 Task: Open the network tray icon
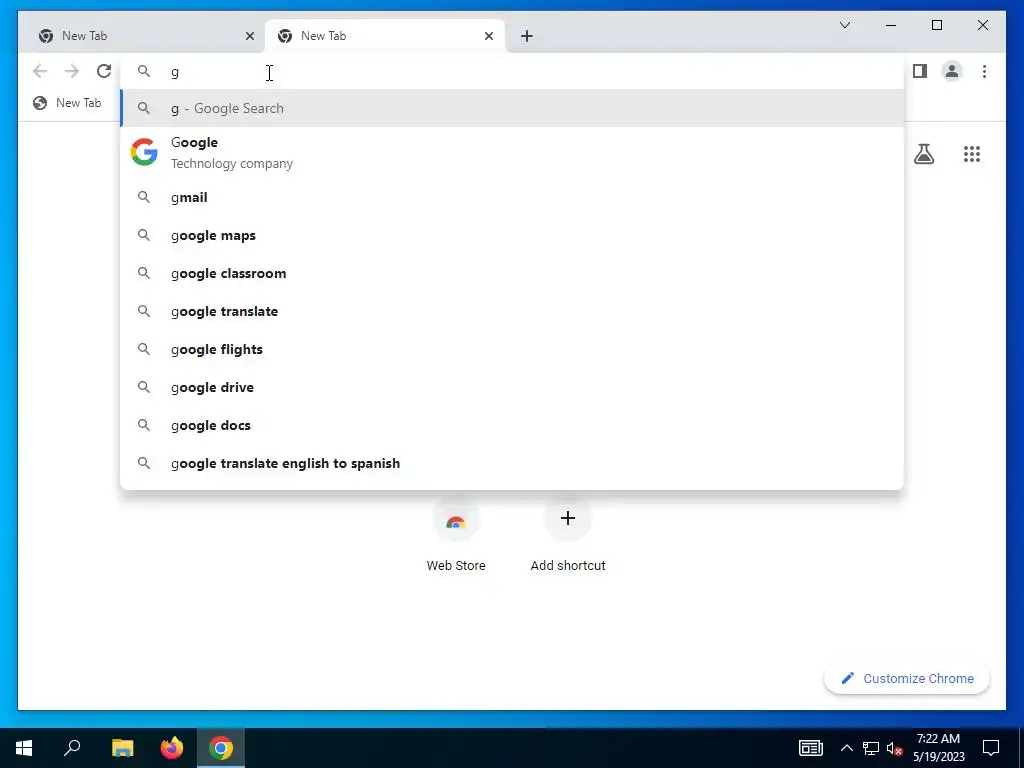(x=871, y=748)
